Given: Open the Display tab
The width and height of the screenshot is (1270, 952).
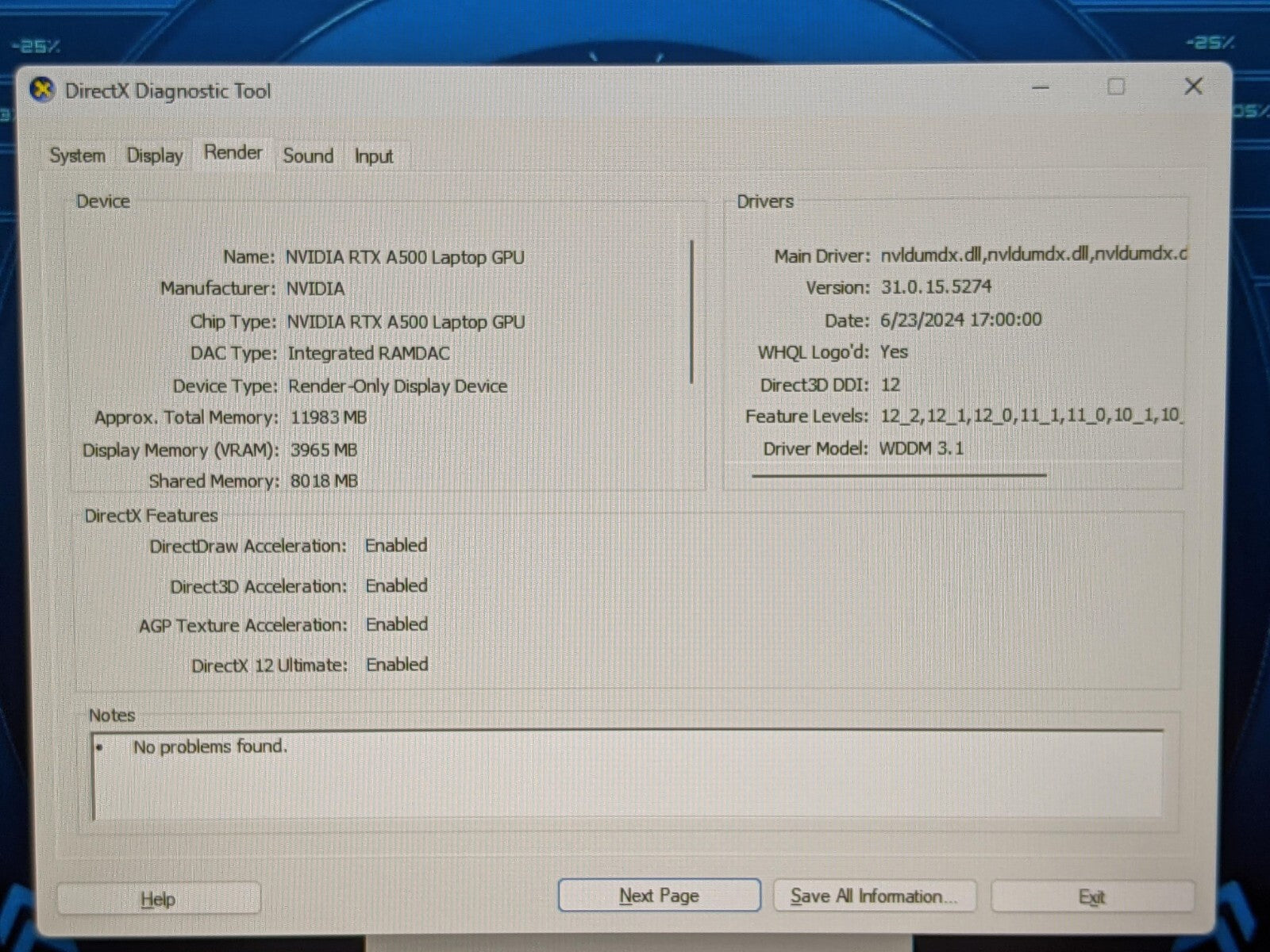Looking at the screenshot, I should coord(155,155).
